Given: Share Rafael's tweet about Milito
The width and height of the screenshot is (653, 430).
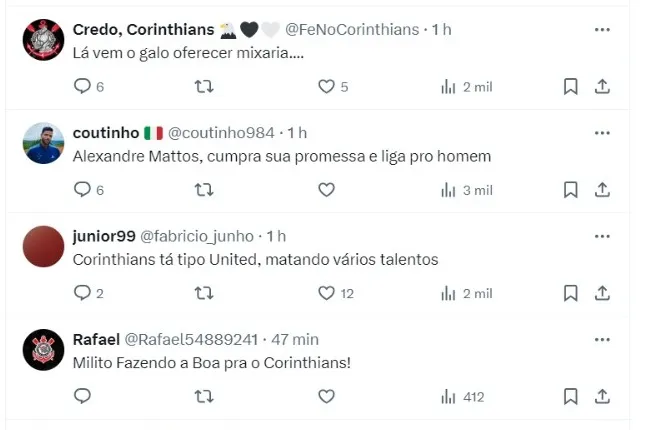Looking at the screenshot, I should [602, 397].
